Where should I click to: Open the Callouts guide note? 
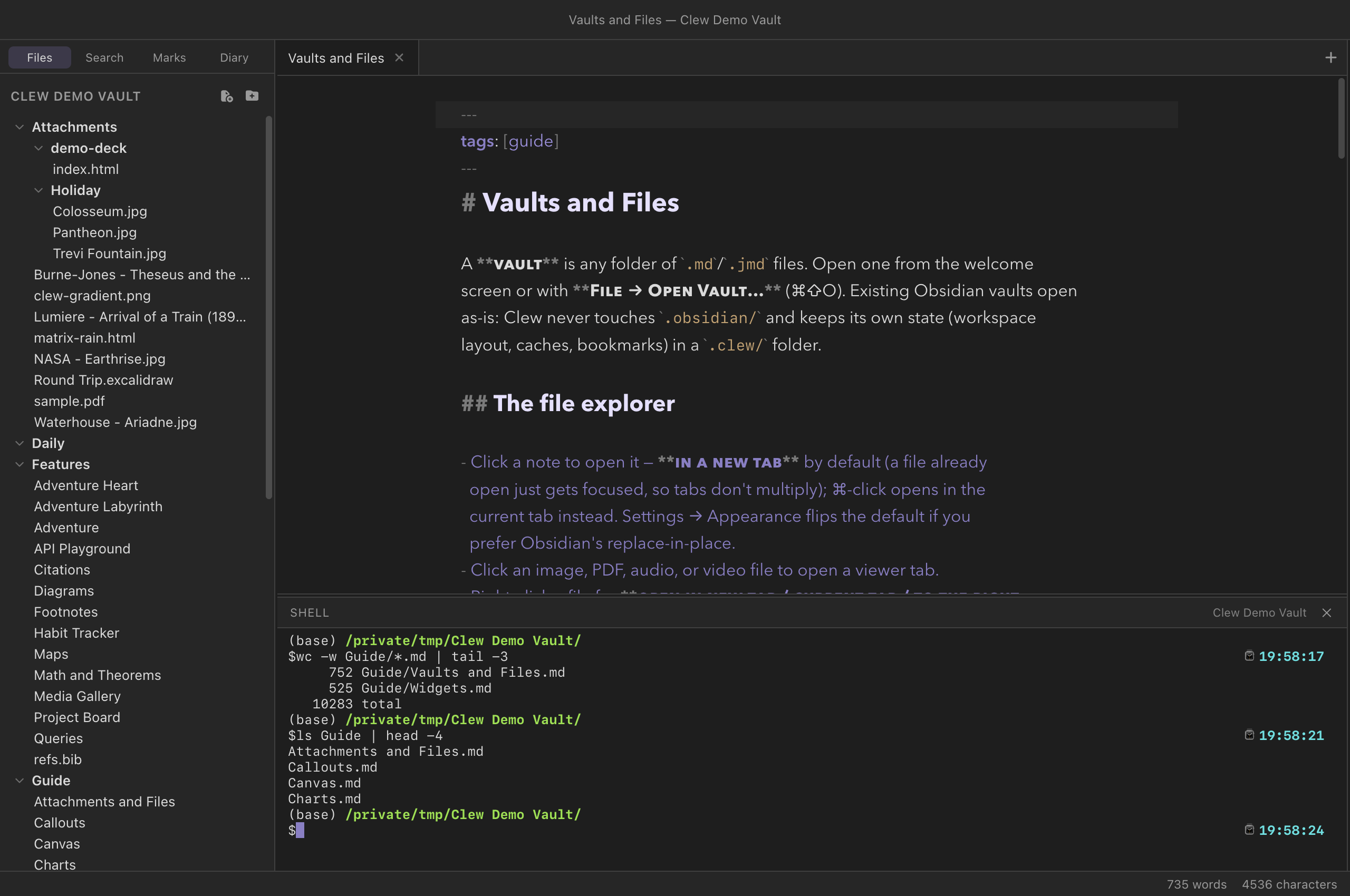(60, 823)
